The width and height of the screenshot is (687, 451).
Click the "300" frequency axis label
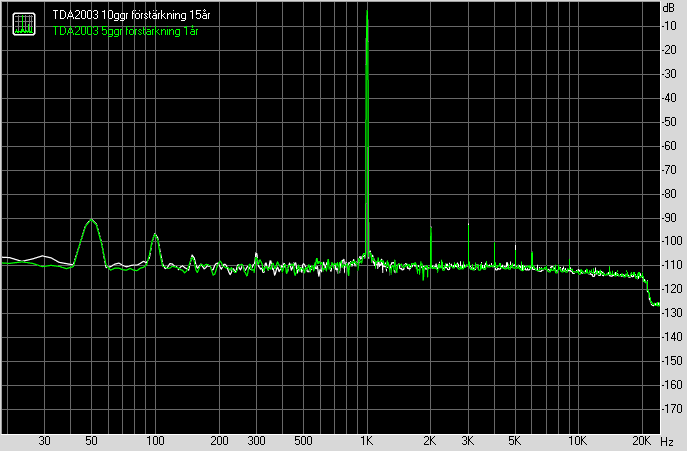256,441
